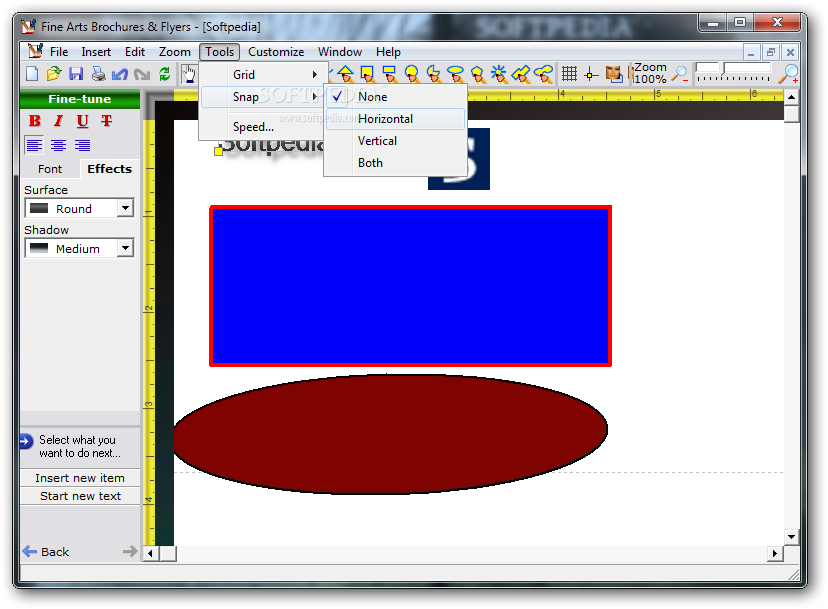Align text left
Screen dimensions: 828x609
click(x=34, y=145)
